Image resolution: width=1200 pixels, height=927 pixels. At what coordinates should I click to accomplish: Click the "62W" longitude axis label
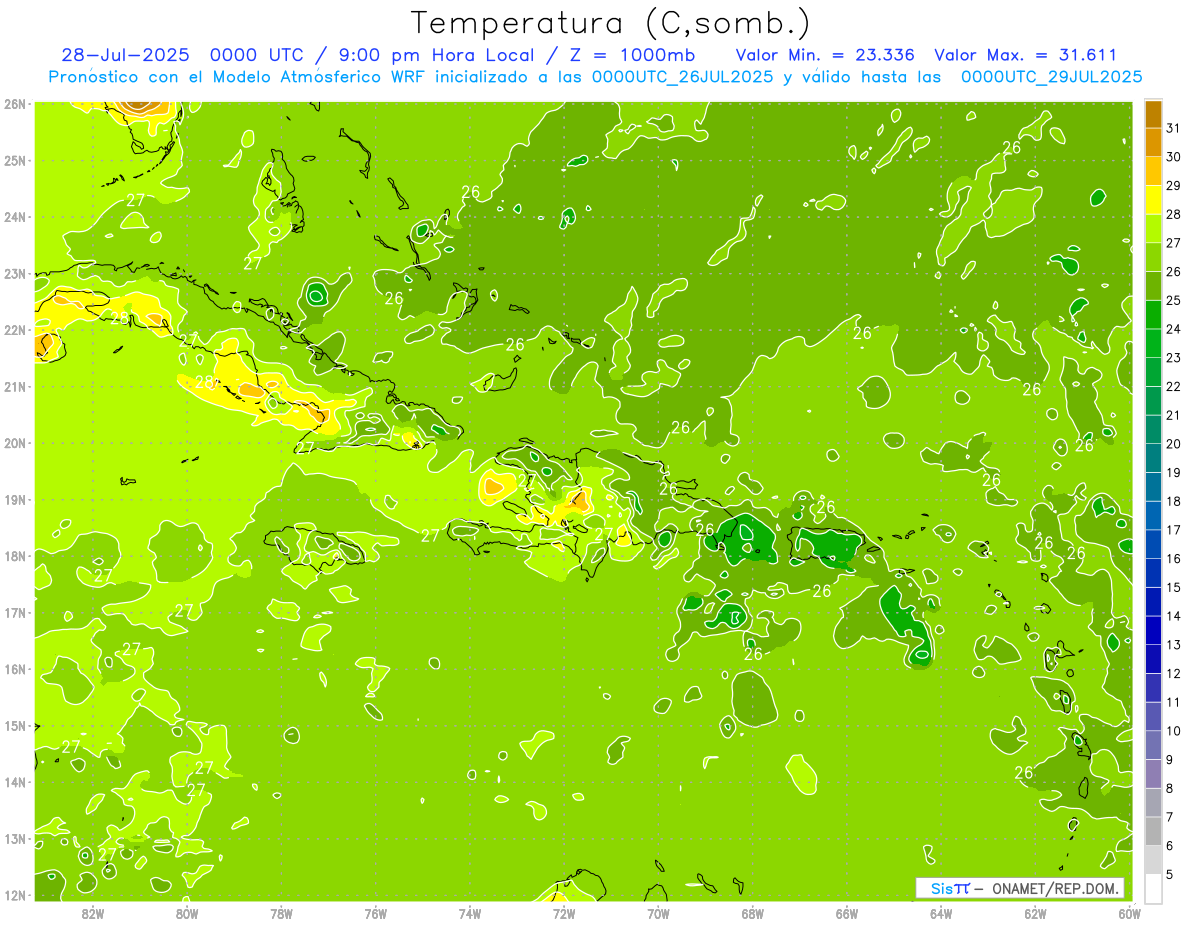coord(1035,913)
